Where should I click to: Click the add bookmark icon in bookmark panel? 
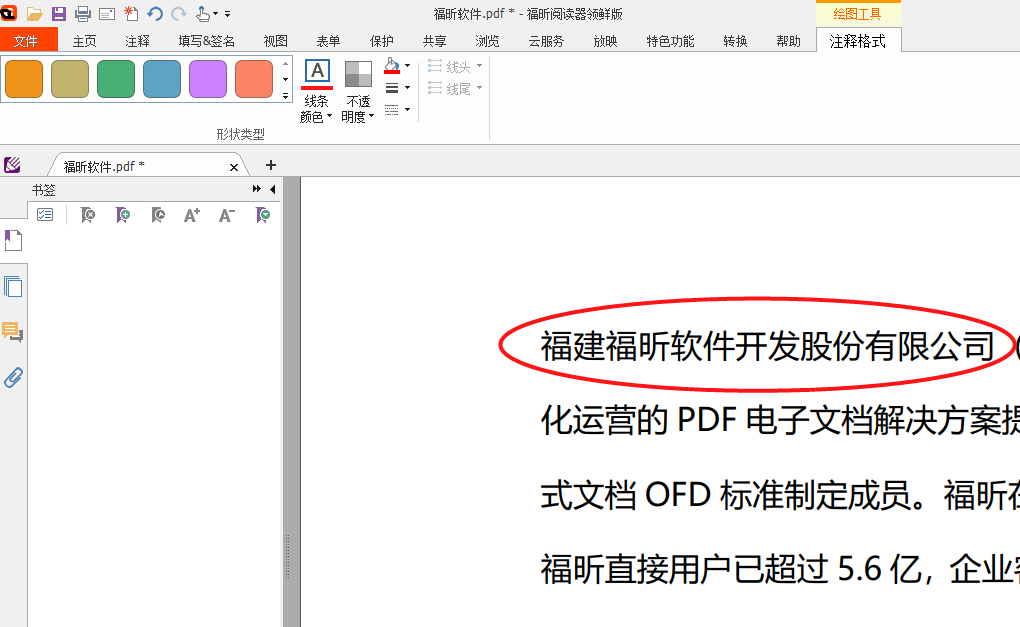[122, 214]
